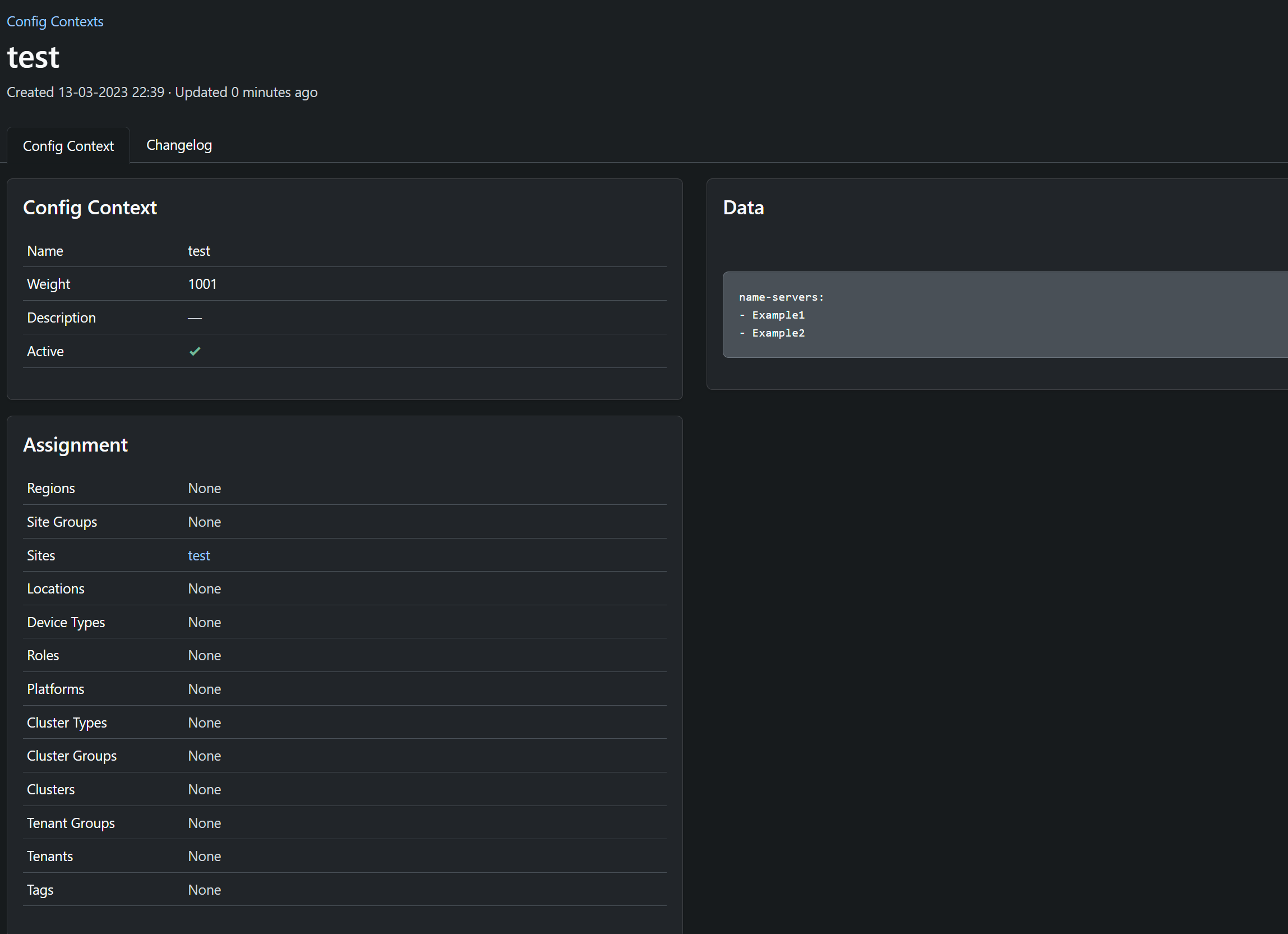Click Example2 in the Data panel
The image size is (1288, 934).
(x=778, y=333)
